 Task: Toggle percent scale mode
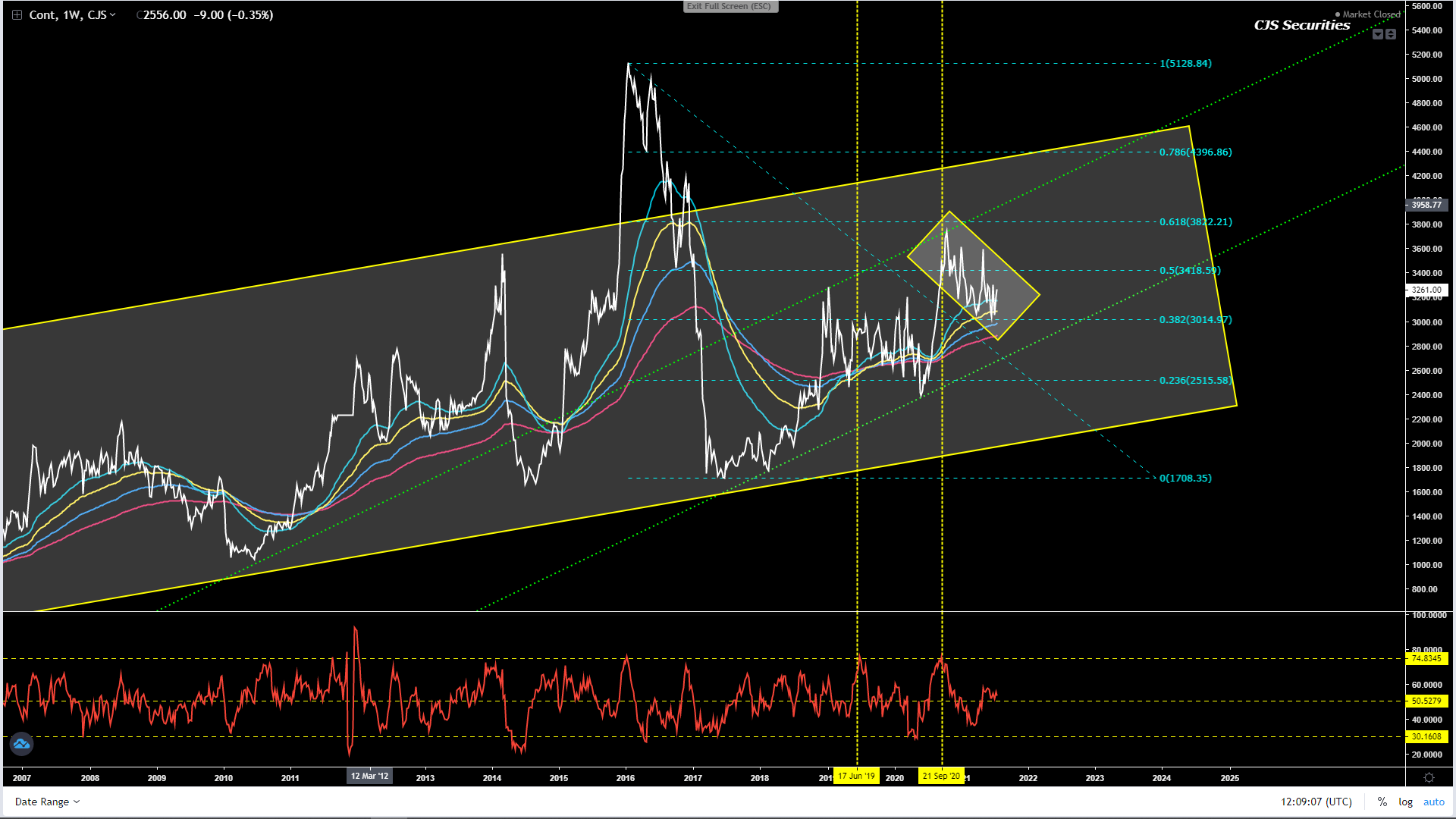point(1382,802)
